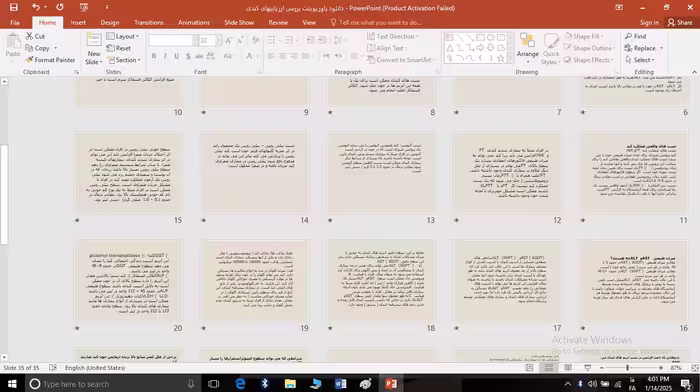Open the Shape Effects dropdown
Image resolution: width=700 pixels, height=392 pixels.
pos(589,60)
